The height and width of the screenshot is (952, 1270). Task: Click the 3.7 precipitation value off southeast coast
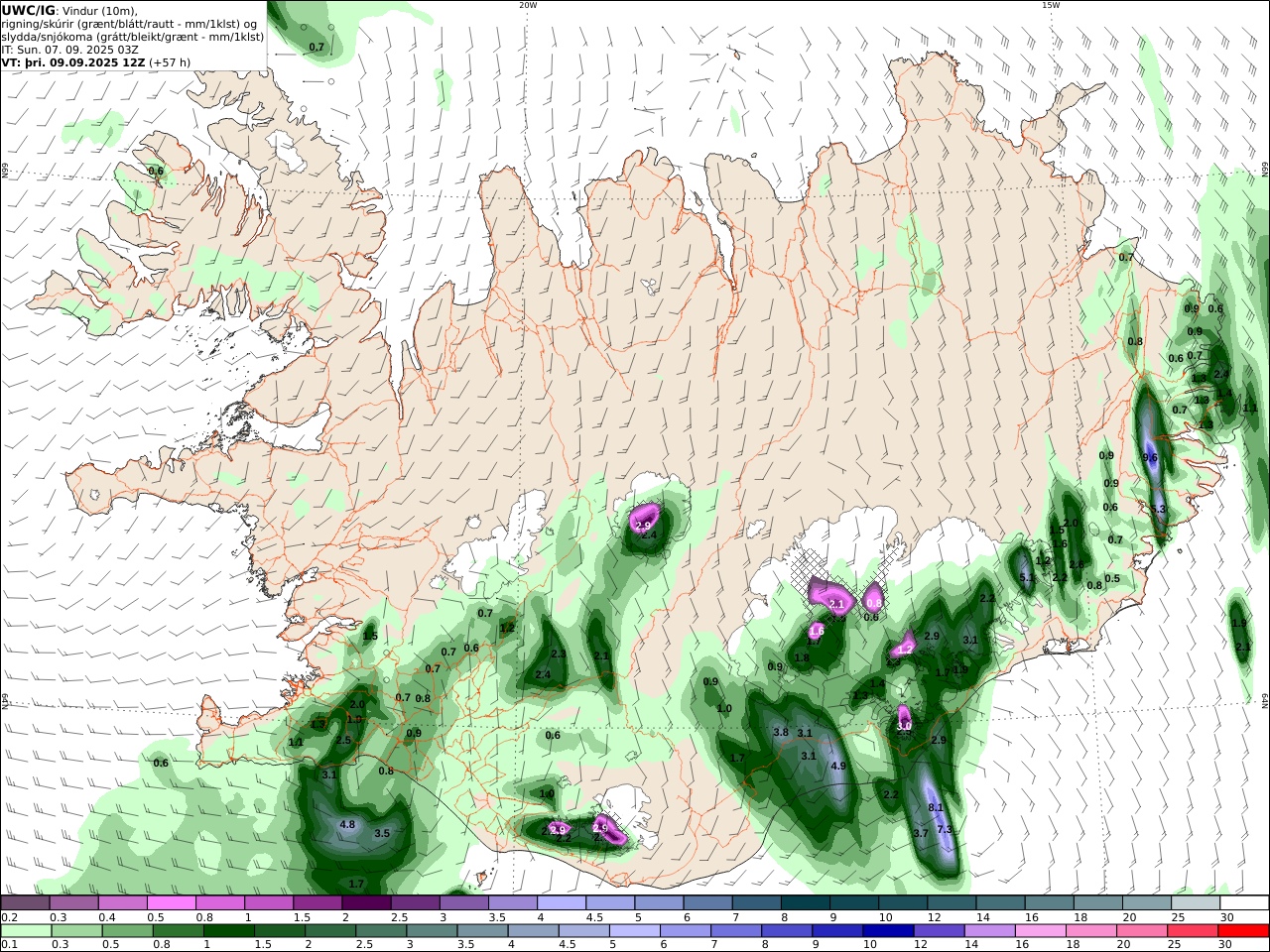point(921,833)
